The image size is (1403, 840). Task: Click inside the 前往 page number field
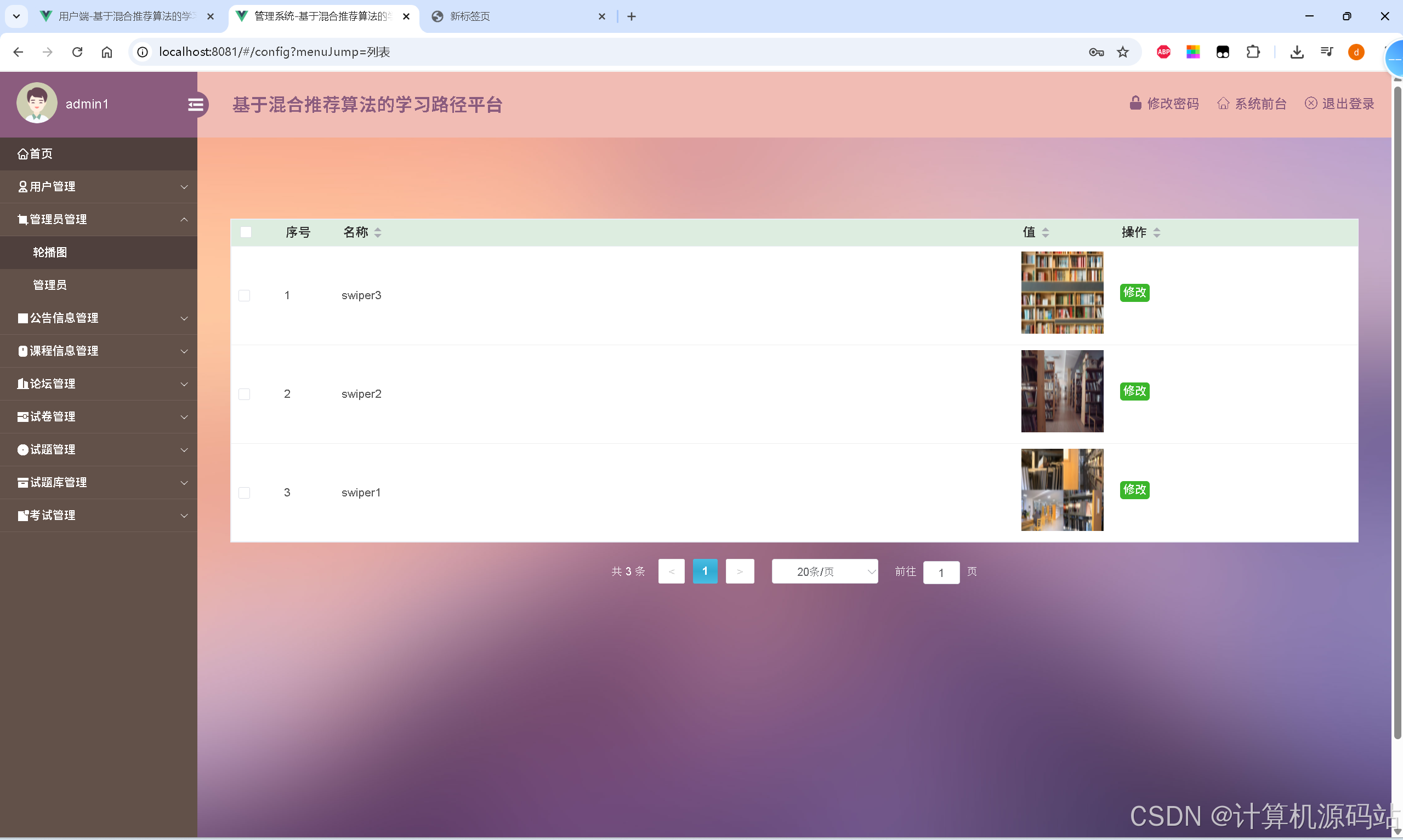[x=940, y=572]
